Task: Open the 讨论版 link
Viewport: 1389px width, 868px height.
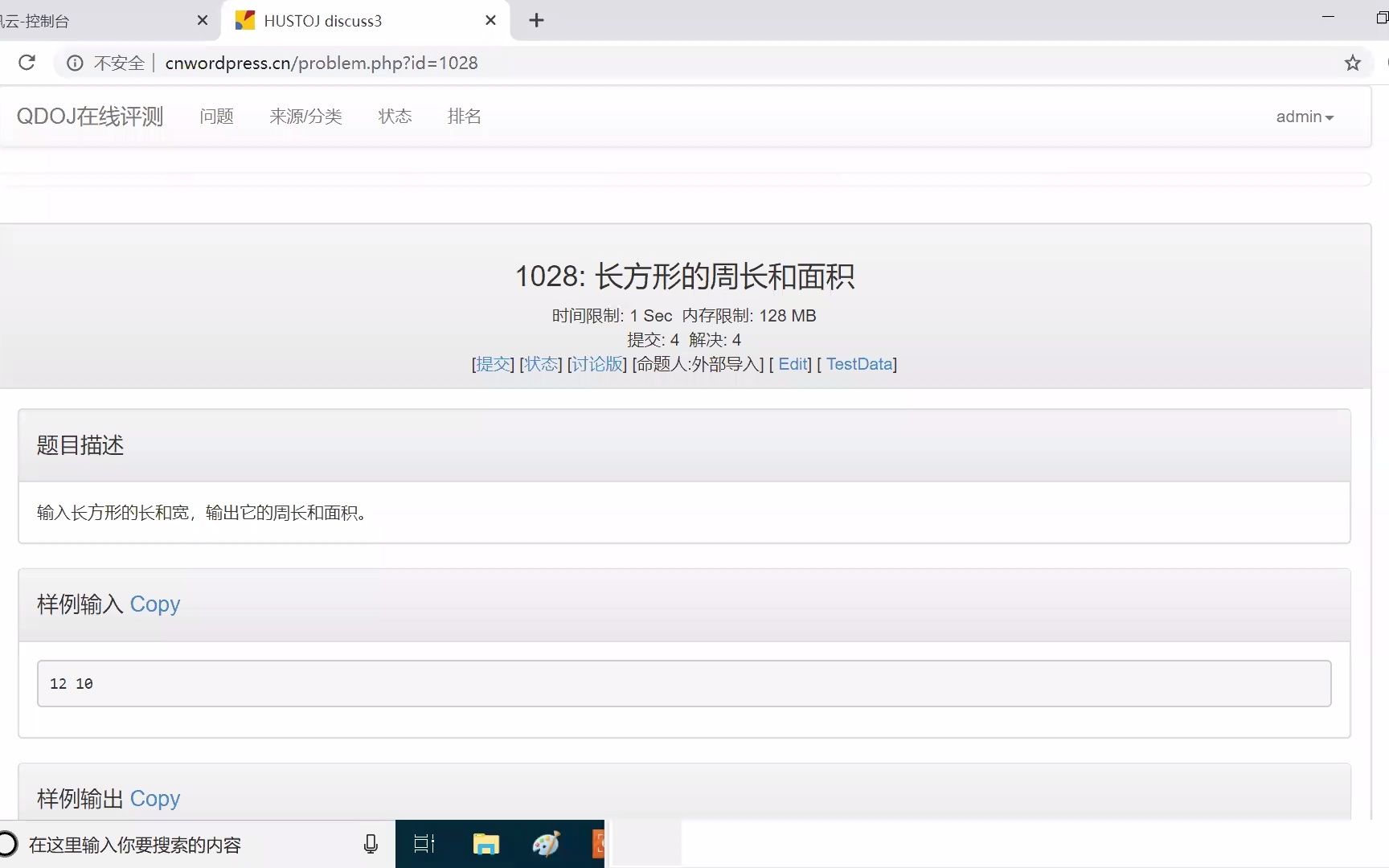Action: tap(597, 364)
